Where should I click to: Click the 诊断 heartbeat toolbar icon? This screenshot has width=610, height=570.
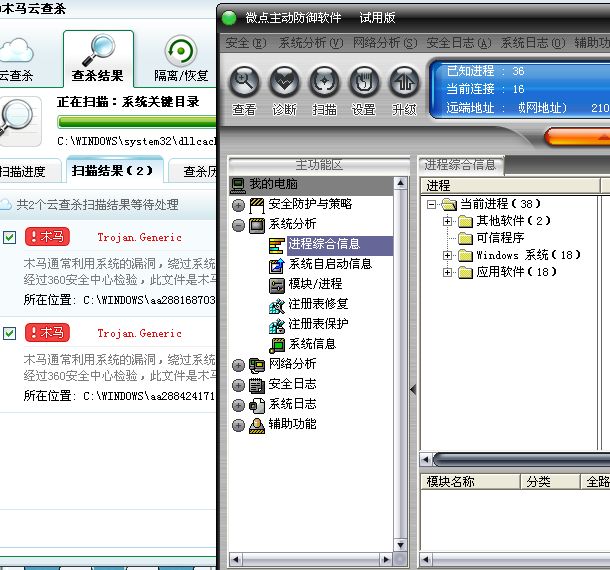click(x=284, y=82)
